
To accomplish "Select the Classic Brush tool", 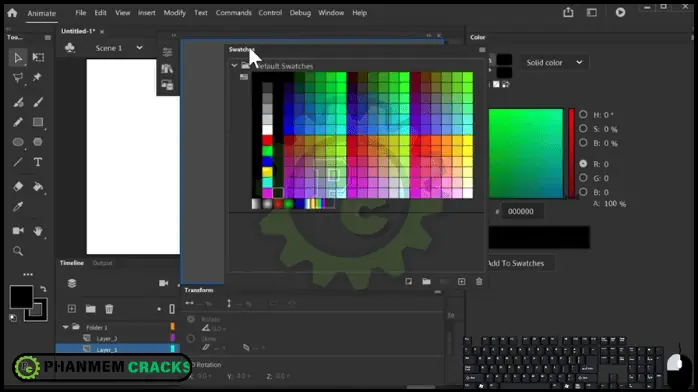I will [38, 102].
